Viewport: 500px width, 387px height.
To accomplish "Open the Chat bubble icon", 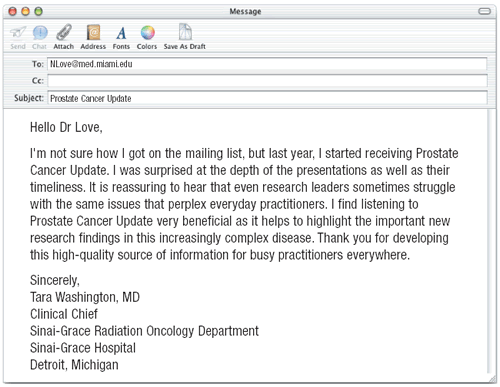I will coord(40,33).
